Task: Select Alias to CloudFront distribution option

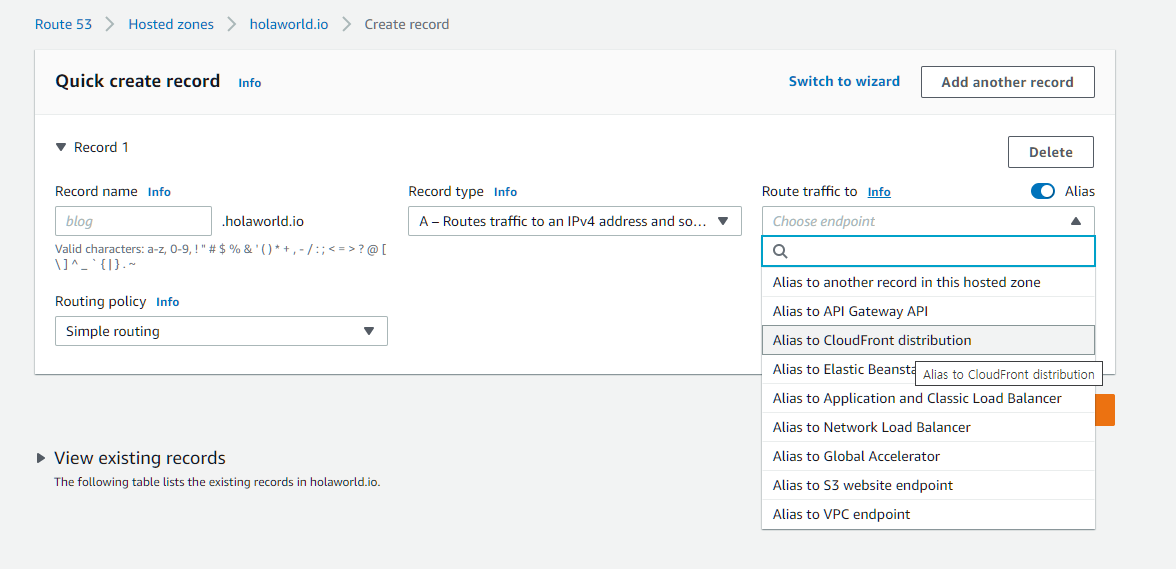Action: pos(928,340)
